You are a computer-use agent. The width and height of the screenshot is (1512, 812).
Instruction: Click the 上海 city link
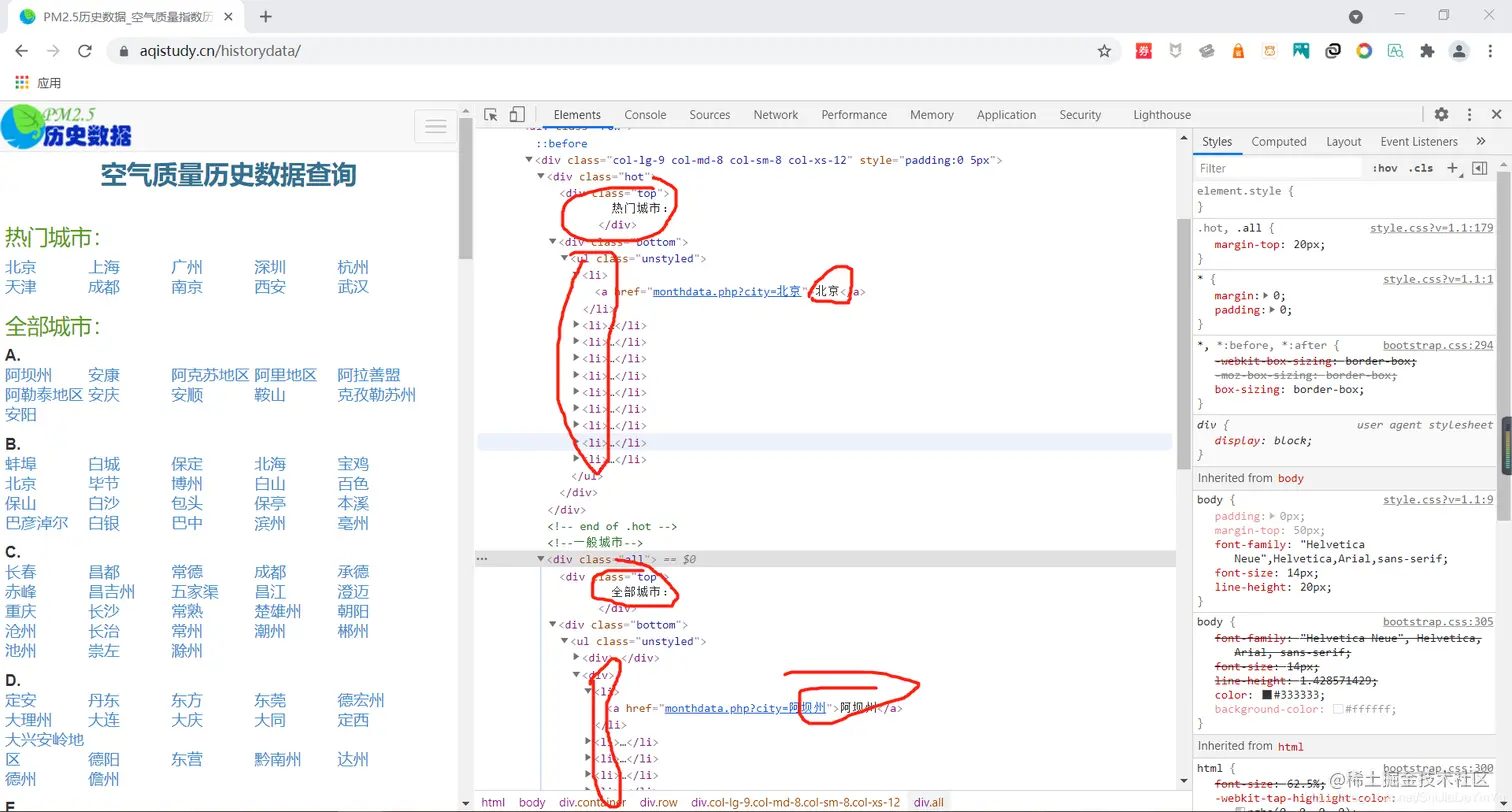coord(104,267)
